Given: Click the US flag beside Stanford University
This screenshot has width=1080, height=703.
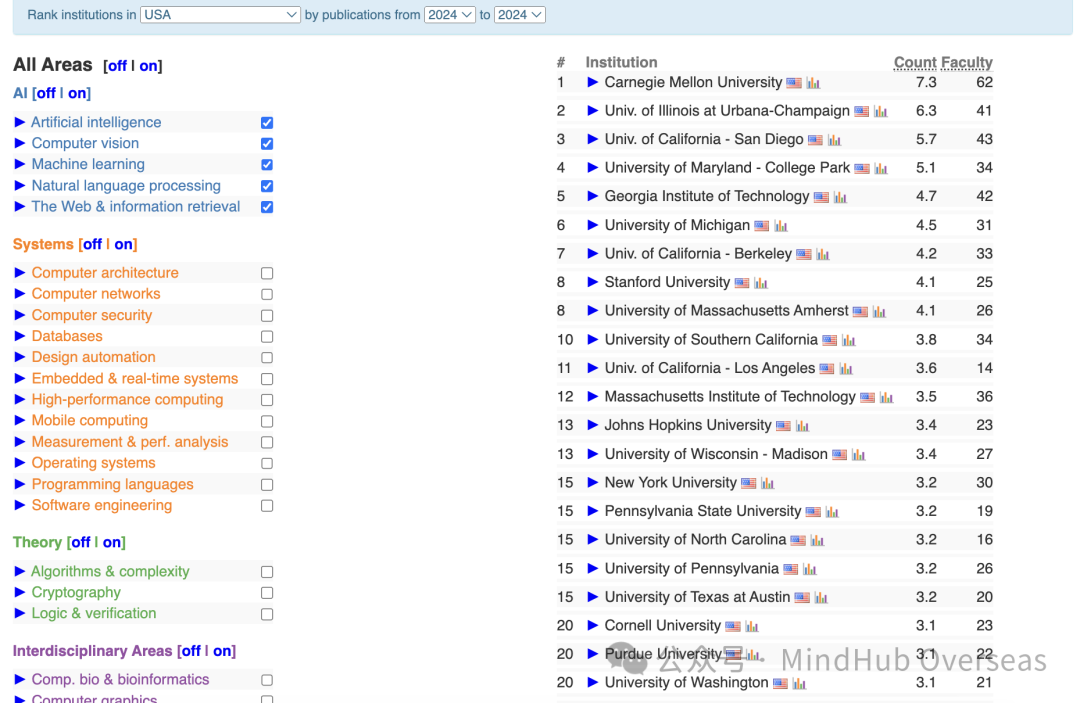Looking at the screenshot, I should tap(742, 283).
